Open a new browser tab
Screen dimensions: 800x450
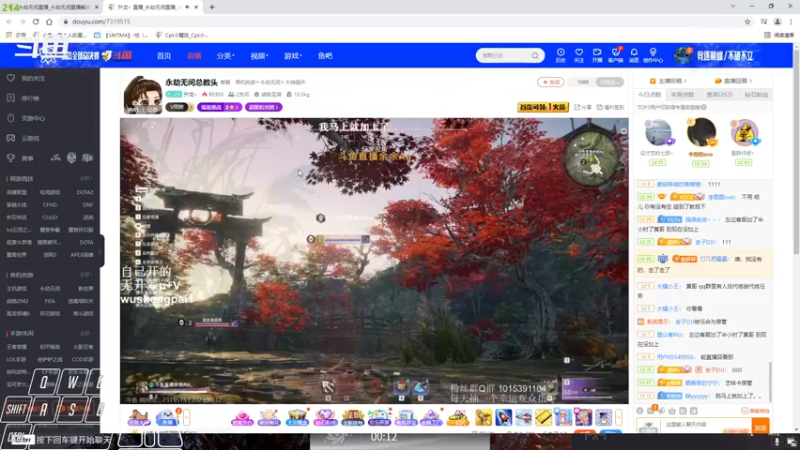pyautogui.click(x=212, y=7)
